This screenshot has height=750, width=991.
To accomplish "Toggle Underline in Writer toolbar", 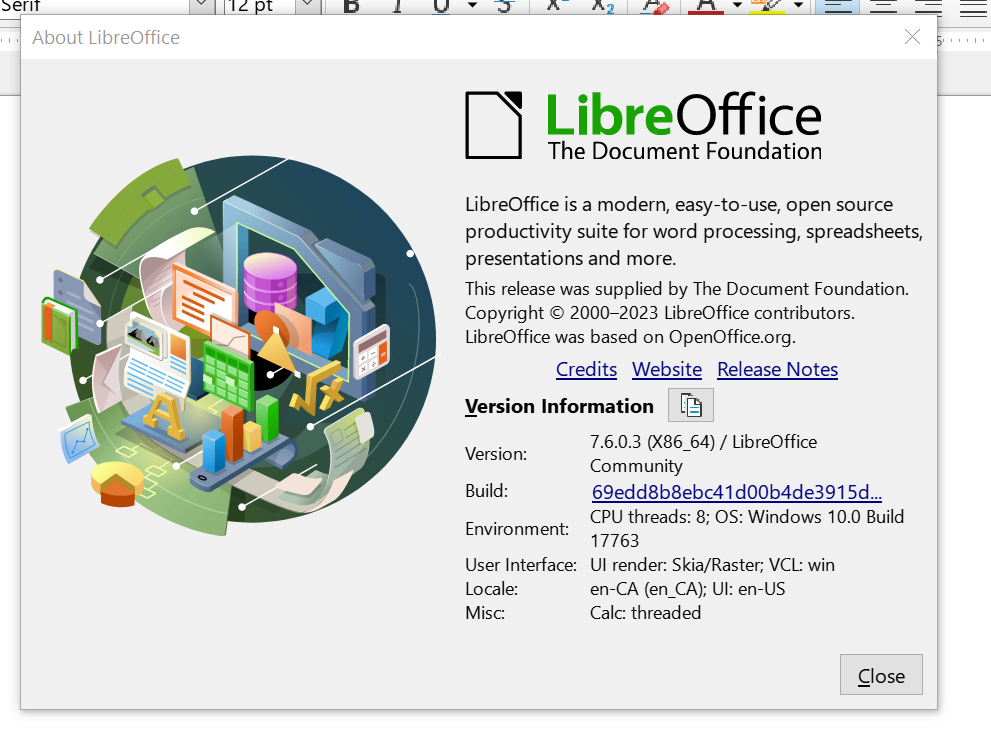I will click(441, 6).
